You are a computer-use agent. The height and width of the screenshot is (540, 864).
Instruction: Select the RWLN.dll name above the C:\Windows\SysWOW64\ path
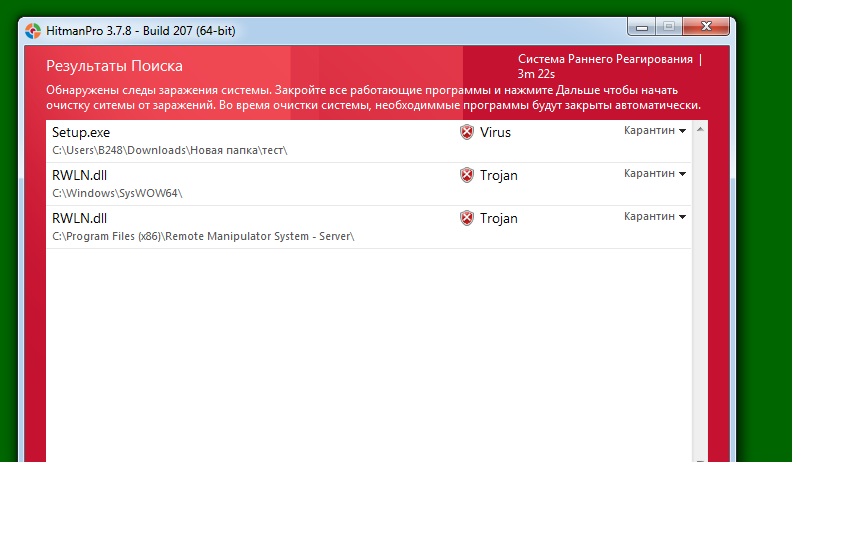point(79,175)
